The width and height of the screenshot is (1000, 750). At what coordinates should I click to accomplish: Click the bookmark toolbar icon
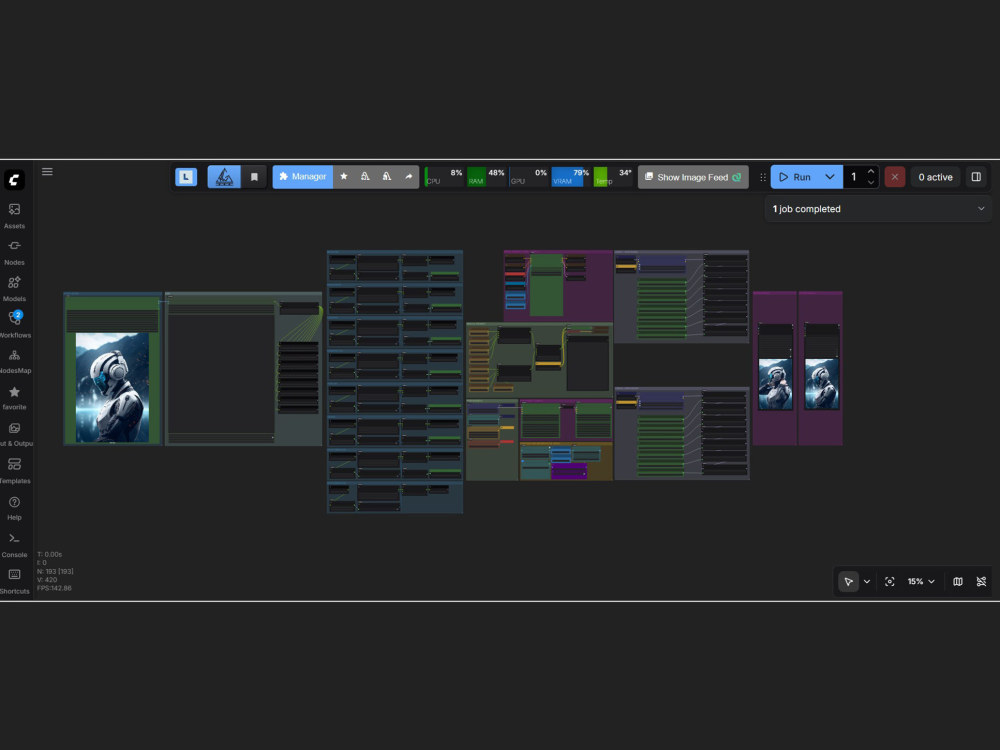point(254,177)
